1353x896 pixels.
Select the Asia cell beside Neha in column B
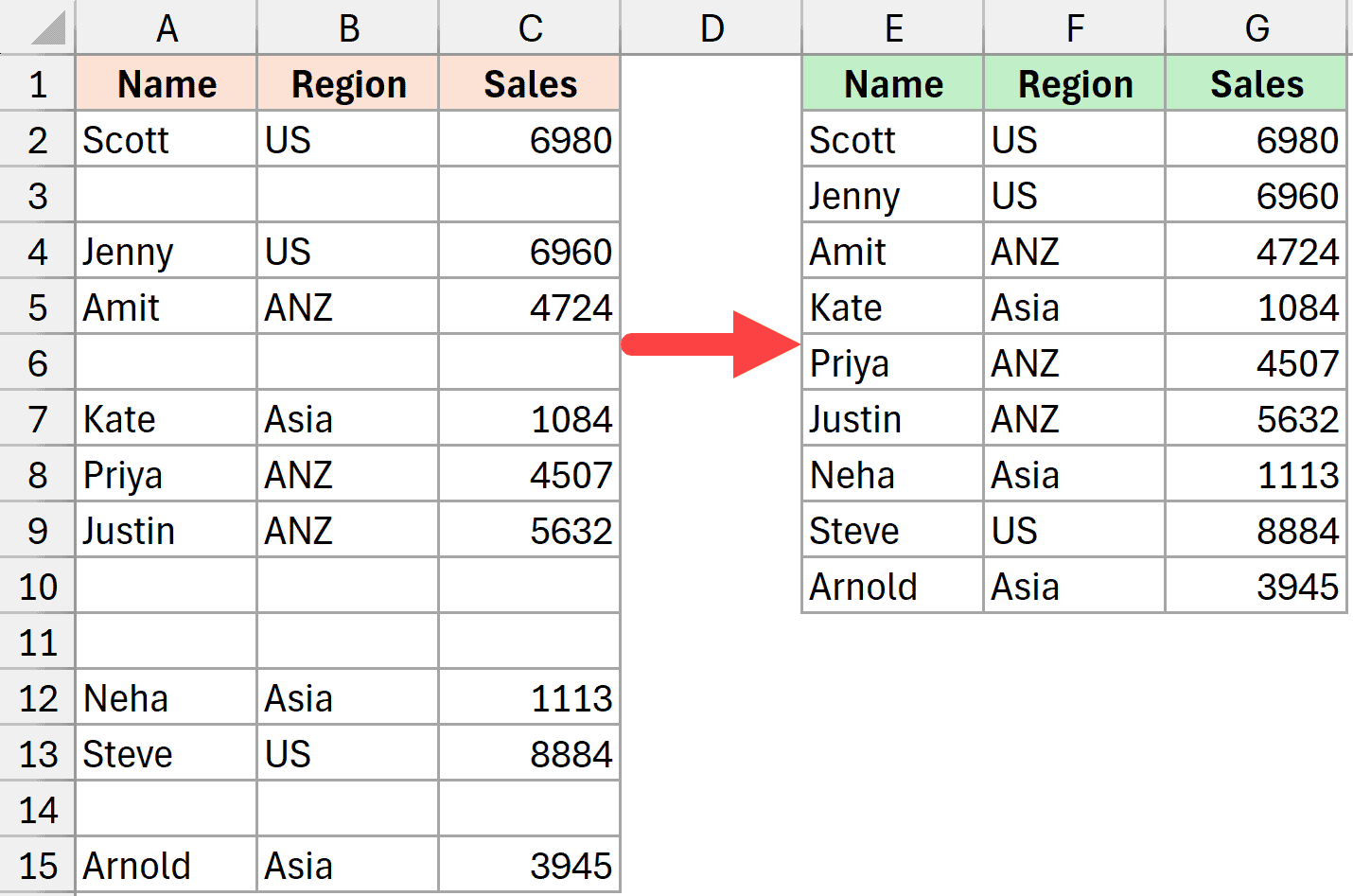coord(347,697)
